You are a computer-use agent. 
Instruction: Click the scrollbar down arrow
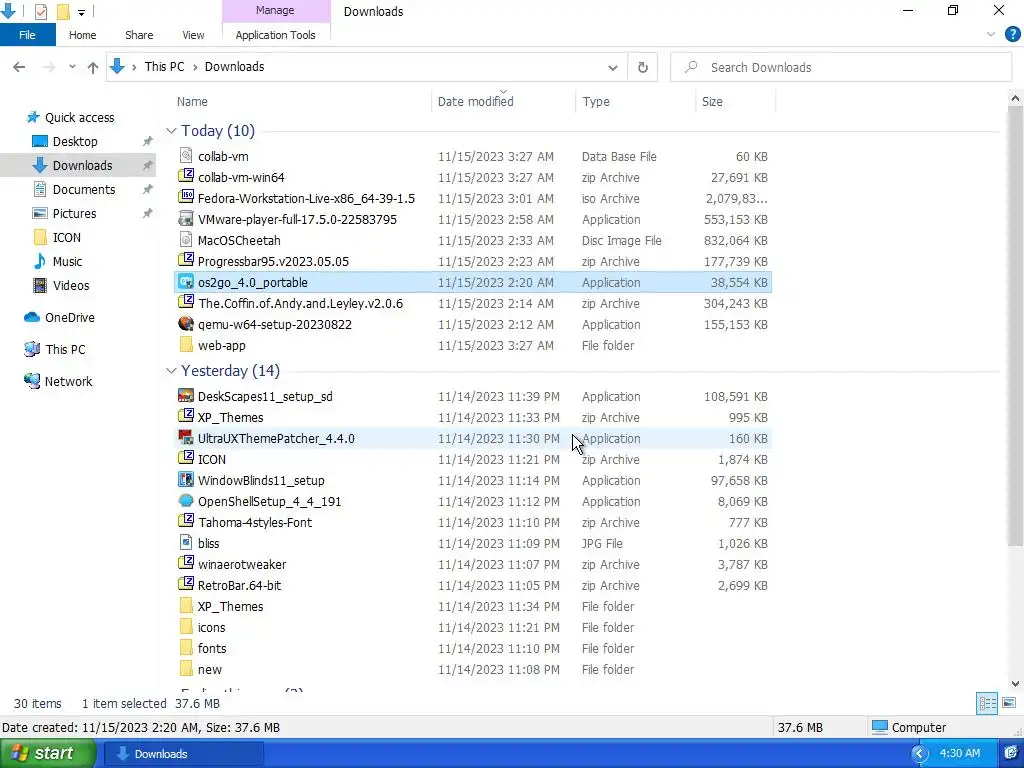pos(1015,684)
